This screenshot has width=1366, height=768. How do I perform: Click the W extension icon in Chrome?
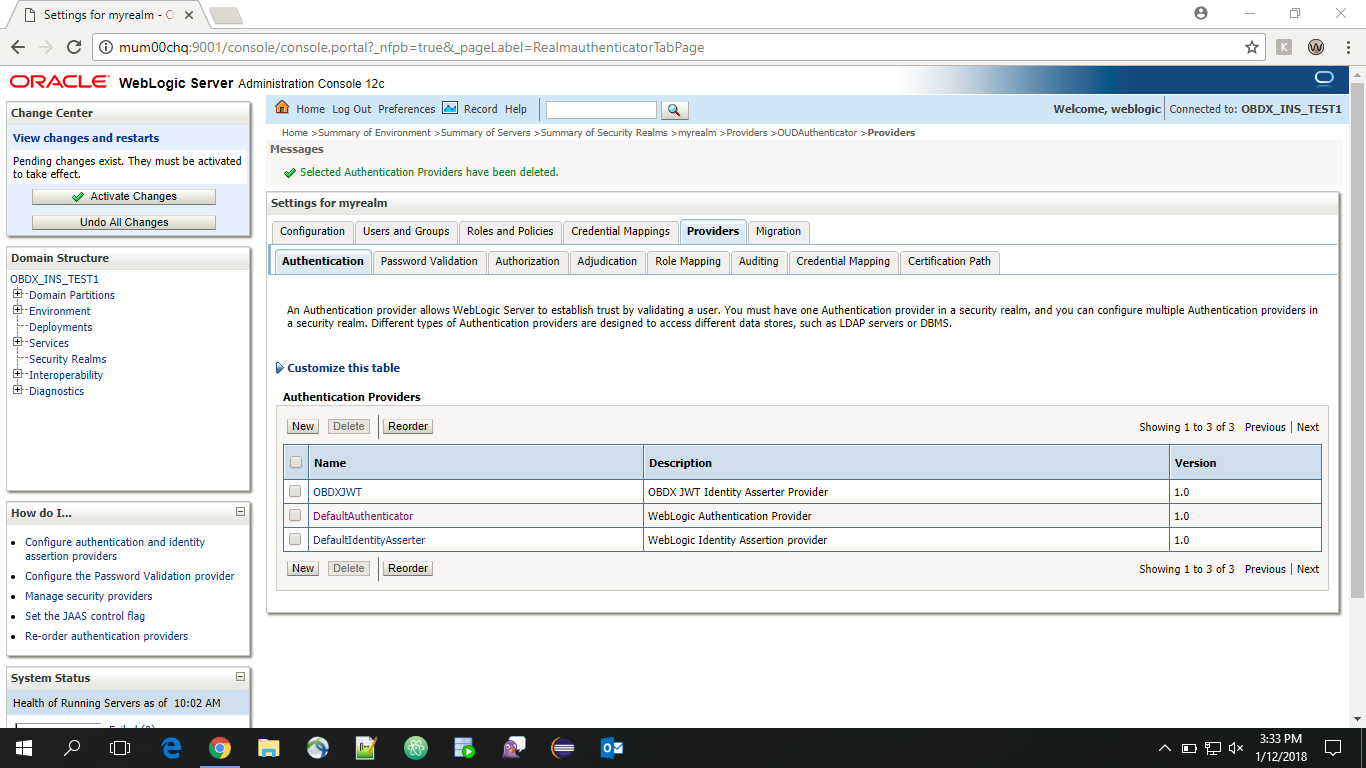[x=1316, y=47]
